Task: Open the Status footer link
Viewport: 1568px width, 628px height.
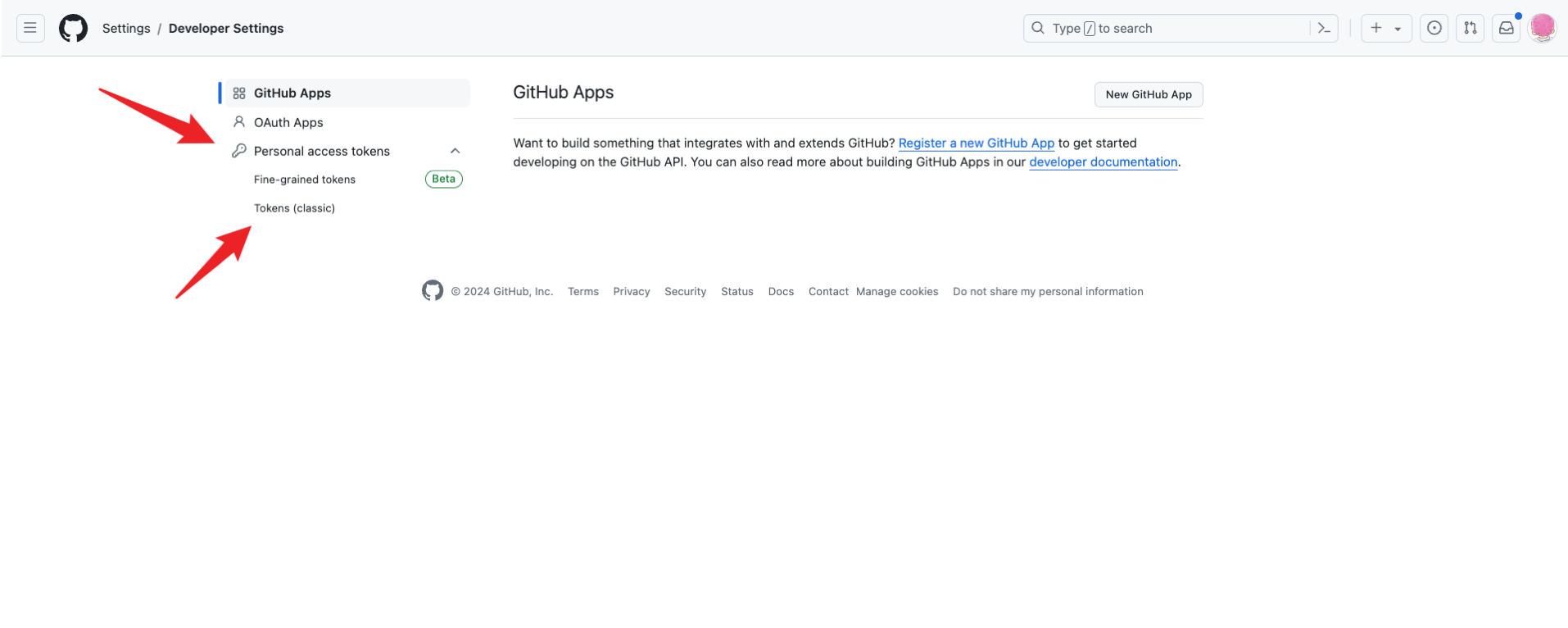Action: click(737, 291)
